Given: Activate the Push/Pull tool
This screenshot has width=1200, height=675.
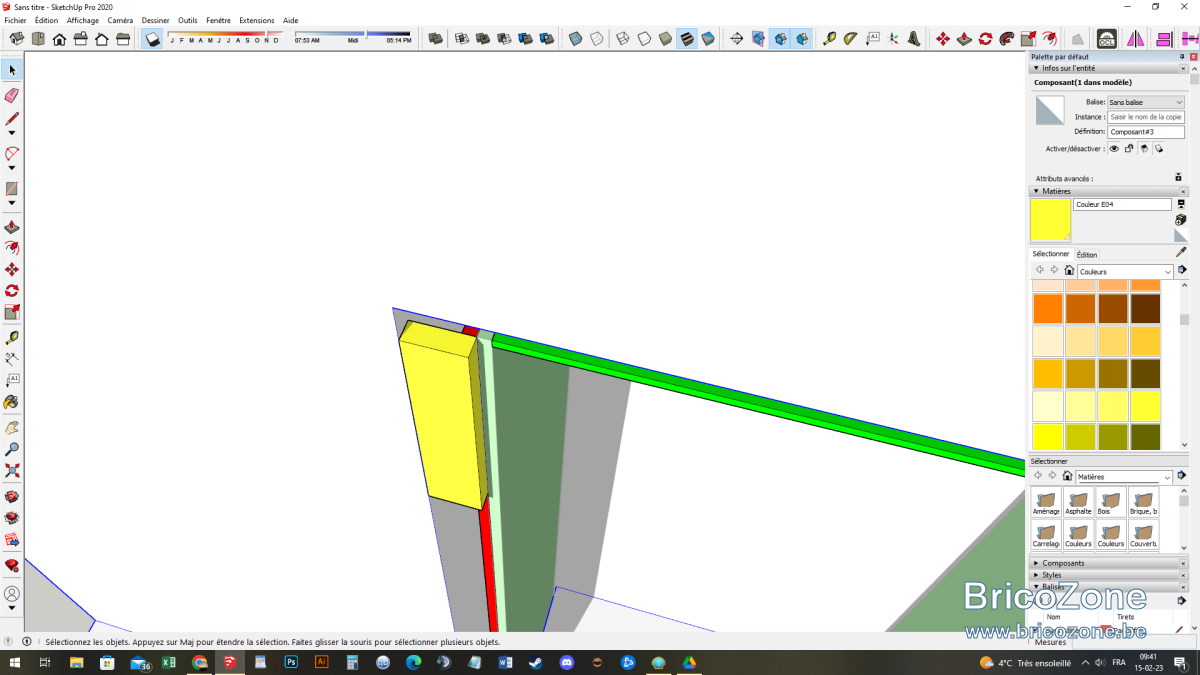Looking at the screenshot, I should [x=12, y=228].
